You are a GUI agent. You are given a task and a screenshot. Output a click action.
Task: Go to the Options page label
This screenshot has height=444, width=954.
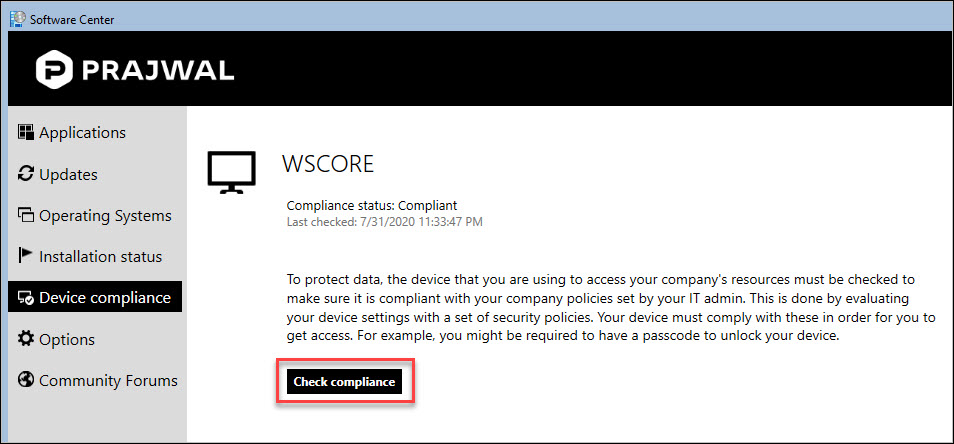click(x=67, y=339)
